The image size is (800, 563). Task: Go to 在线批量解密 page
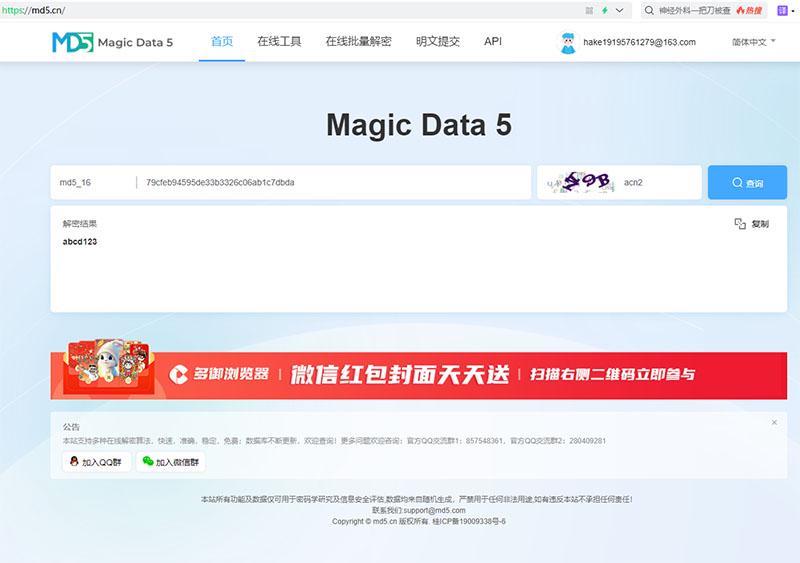click(x=358, y=41)
